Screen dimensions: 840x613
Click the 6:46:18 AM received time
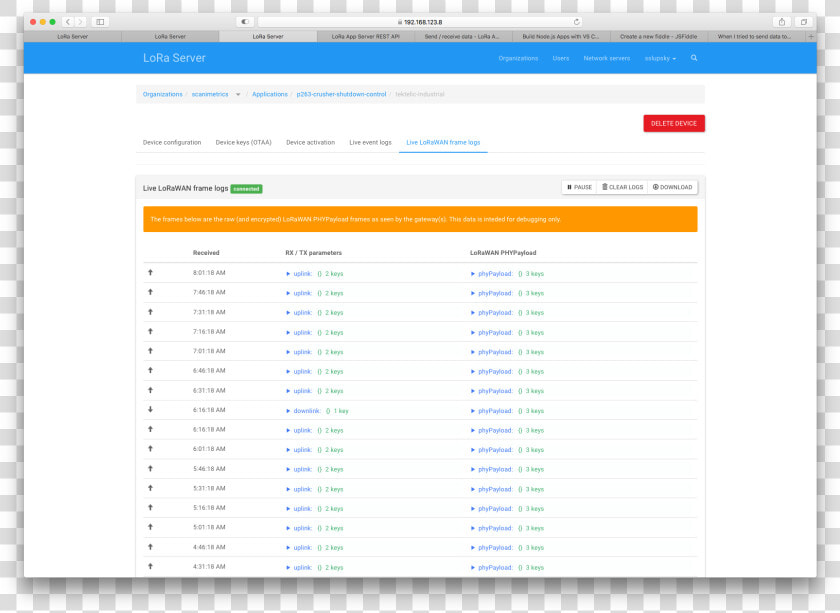(x=209, y=371)
